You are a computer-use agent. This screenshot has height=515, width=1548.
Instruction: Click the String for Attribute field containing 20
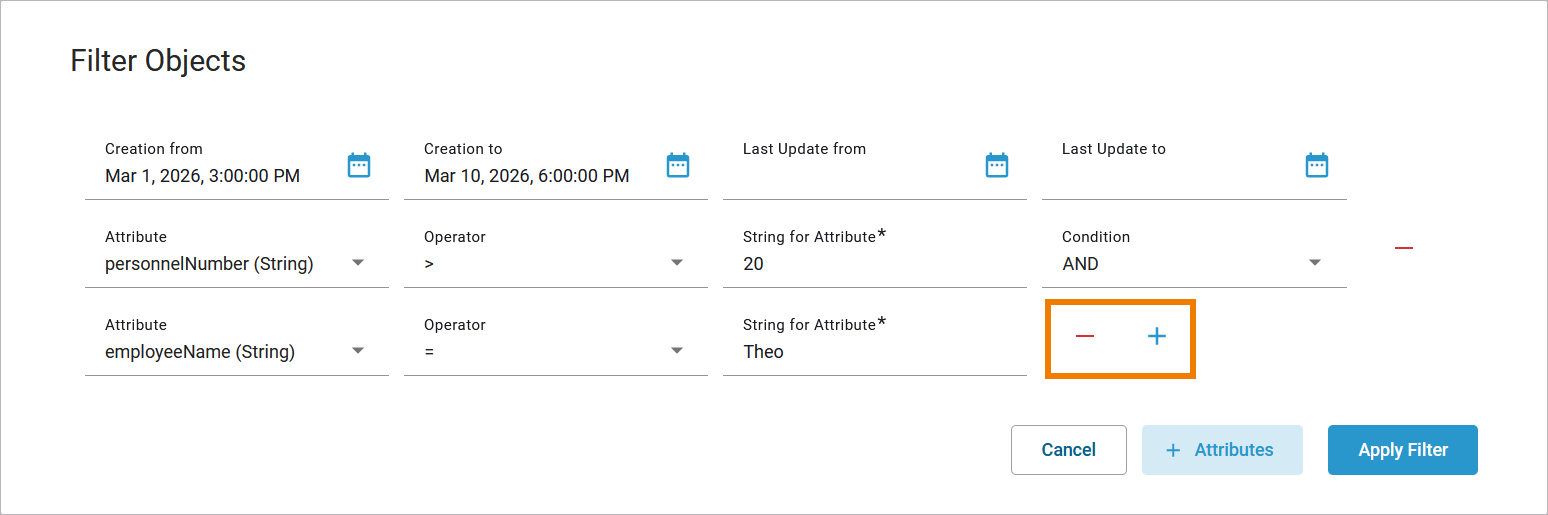870,264
